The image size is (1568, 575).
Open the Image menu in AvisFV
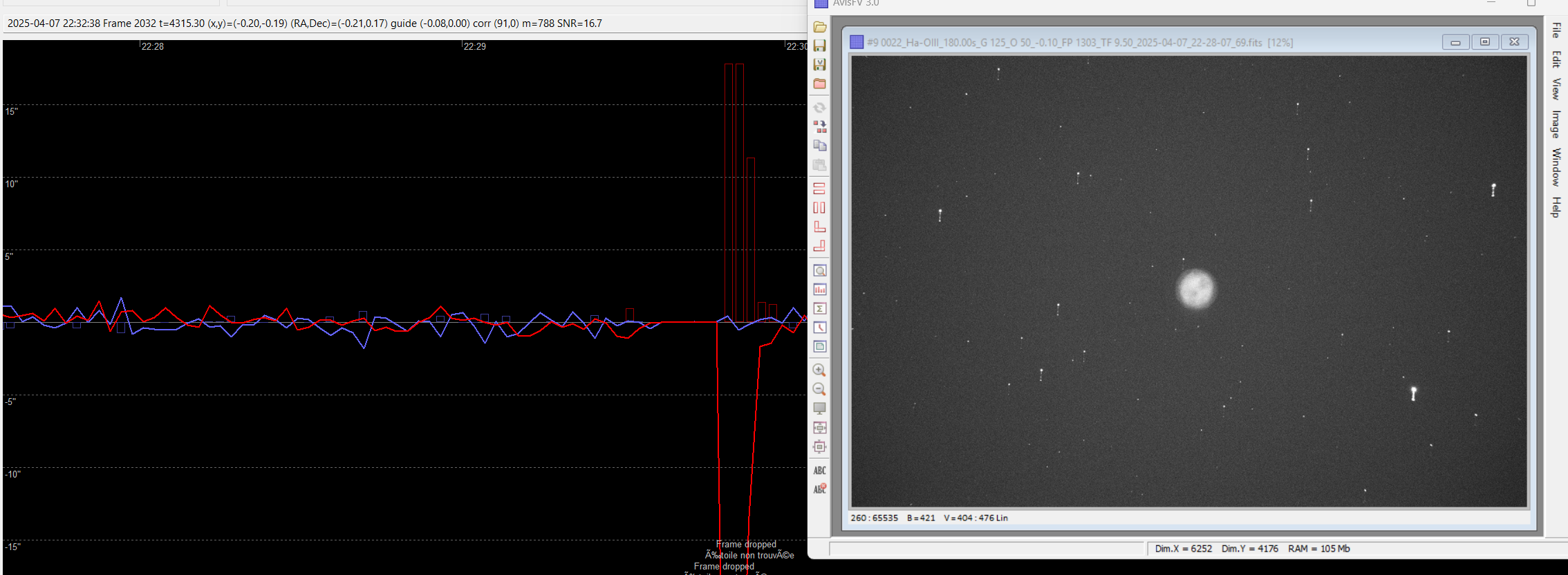click(x=1556, y=124)
